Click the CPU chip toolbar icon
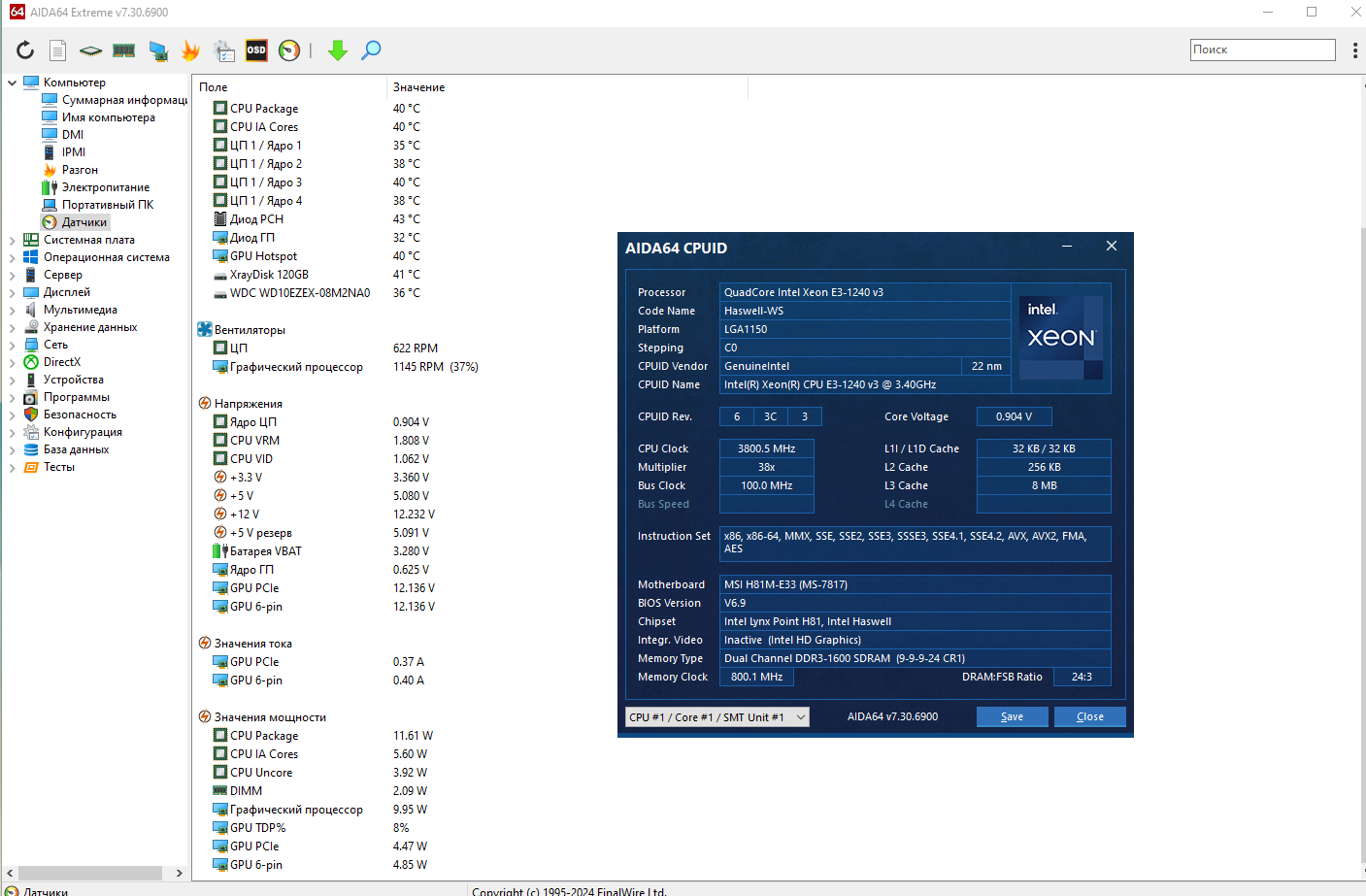The height and width of the screenshot is (896, 1366). (91, 50)
